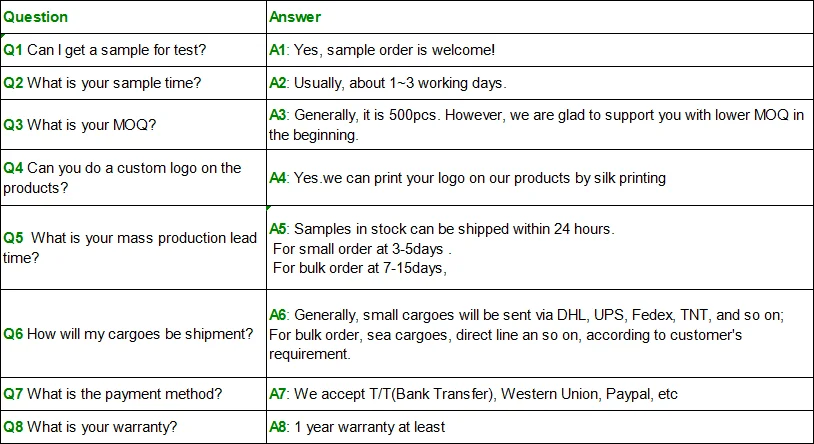Image resolution: width=814 pixels, height=444 pixels.
Task: Click the "Answer" column header
Action: point(295,17)
